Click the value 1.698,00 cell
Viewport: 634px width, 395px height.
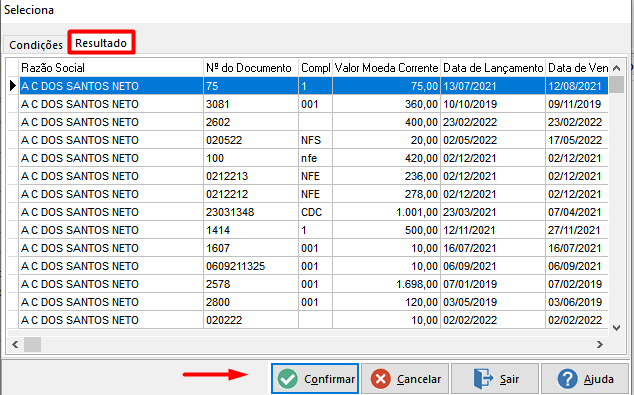[386, 284]
